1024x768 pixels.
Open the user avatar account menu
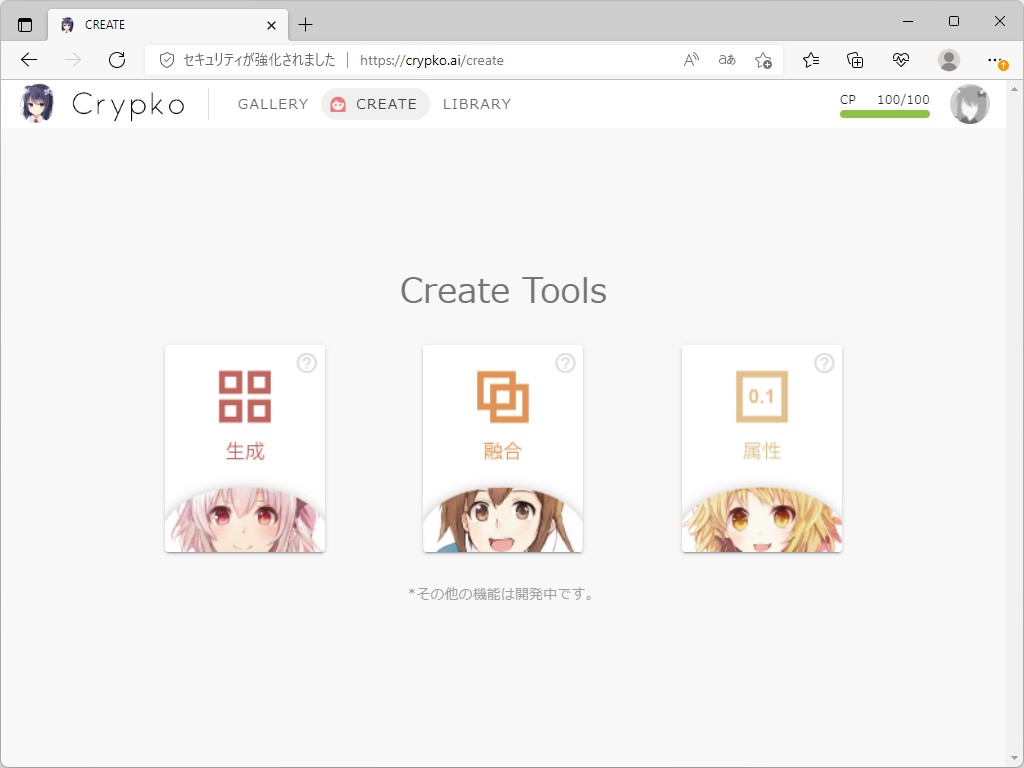point(969,103)
